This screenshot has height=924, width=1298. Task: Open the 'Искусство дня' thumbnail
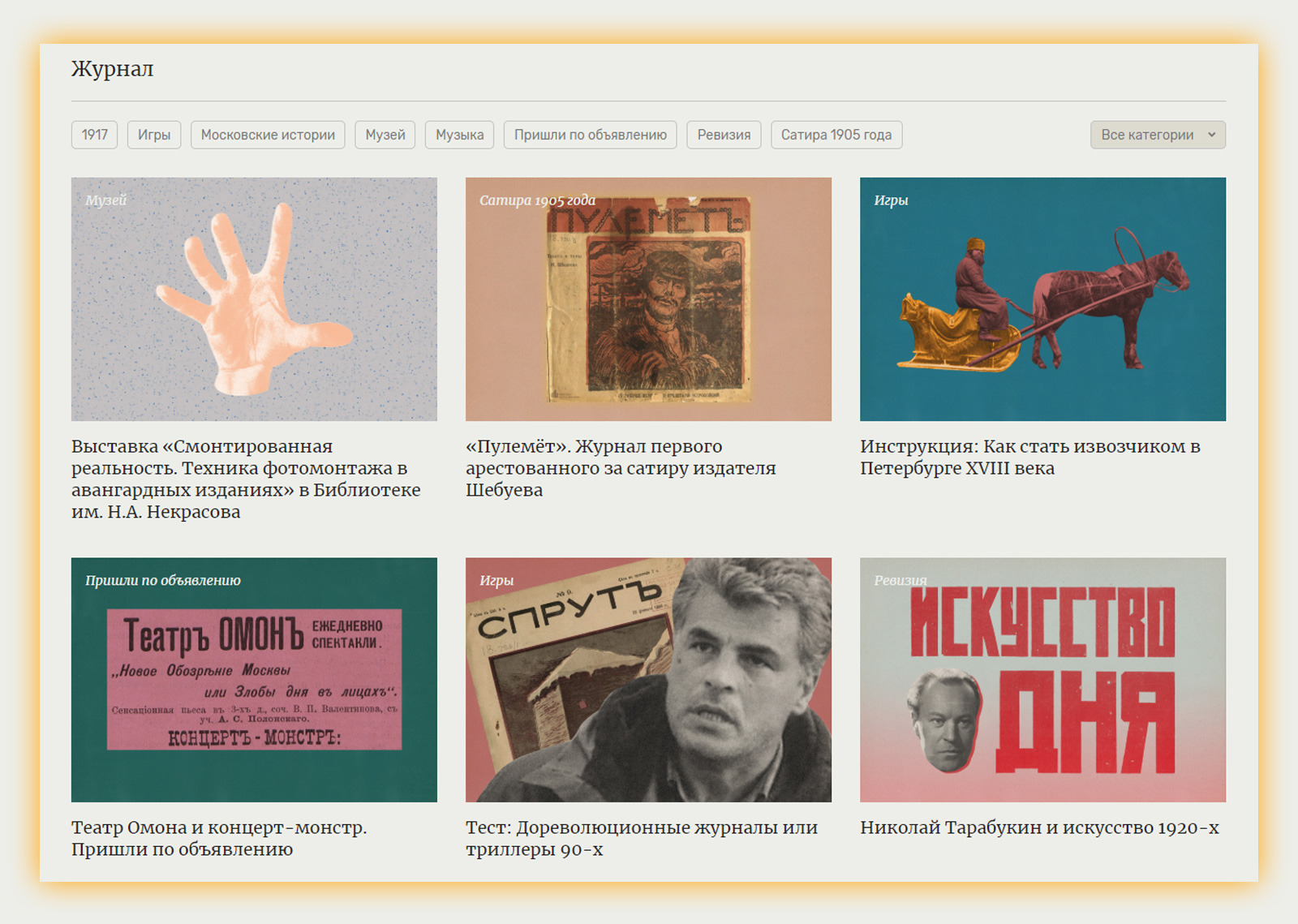(1042, 680)
